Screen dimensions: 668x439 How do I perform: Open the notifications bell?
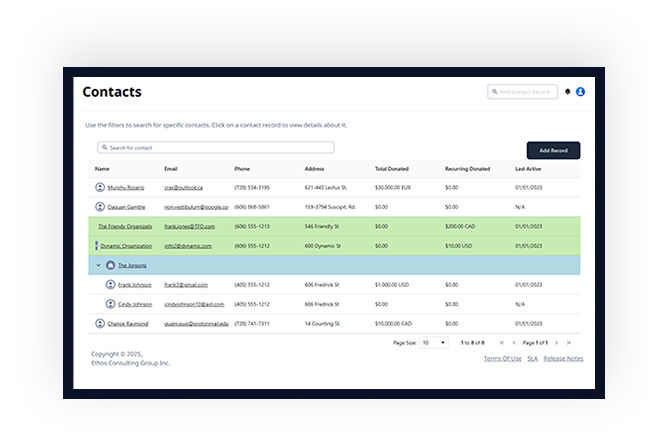pyautogui.click(x=568, y=92)
